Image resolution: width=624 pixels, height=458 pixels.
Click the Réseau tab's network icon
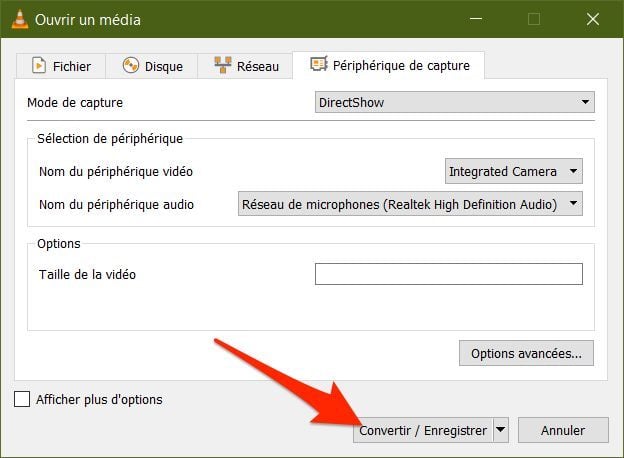[x=223, y=65]
